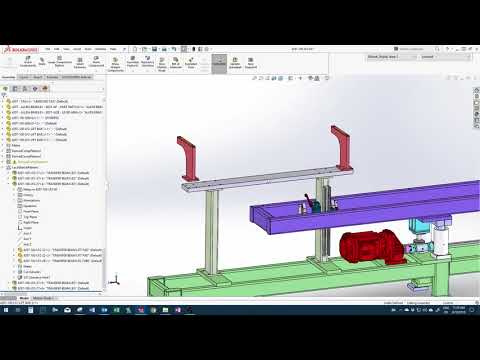Open the View menu
This screenshot has height=360, width=480.
pyautogui.click(x=66, y=49)
